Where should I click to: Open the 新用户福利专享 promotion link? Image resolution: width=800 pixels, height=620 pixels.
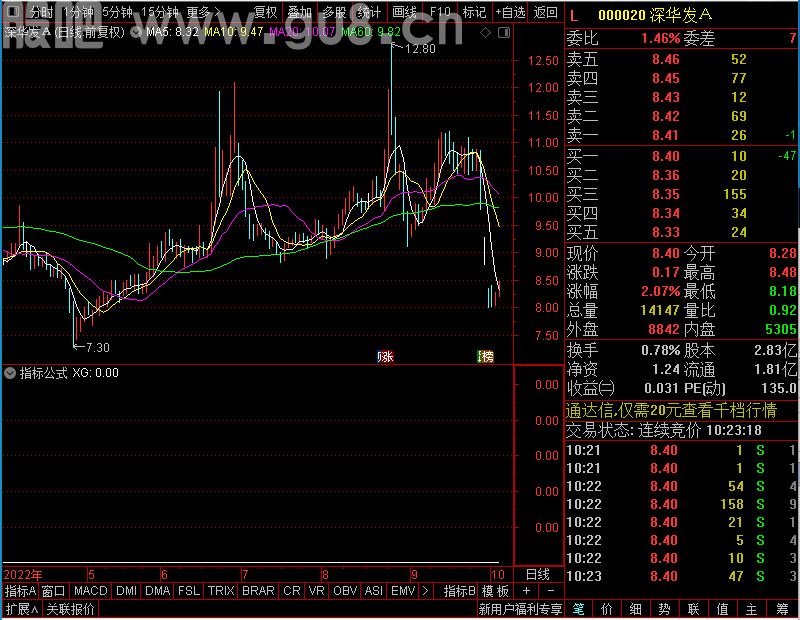[520, 609]
